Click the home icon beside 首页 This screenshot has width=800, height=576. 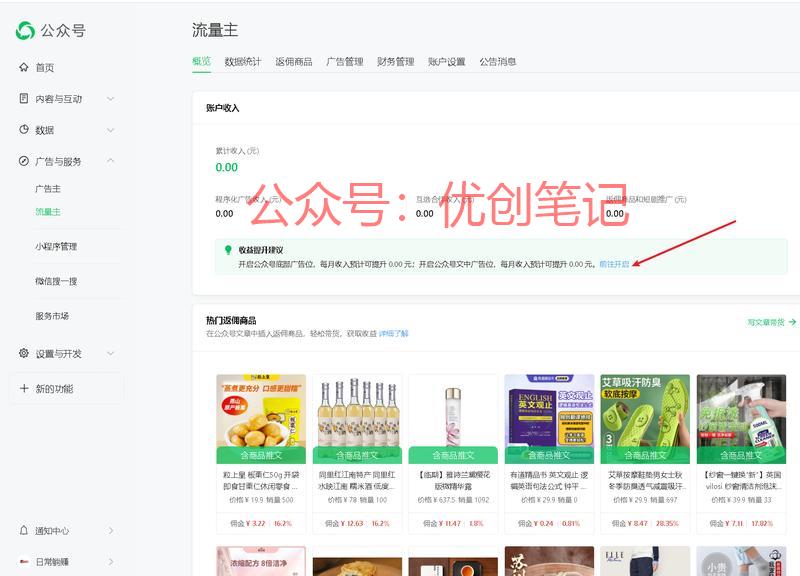pos(23,67)
